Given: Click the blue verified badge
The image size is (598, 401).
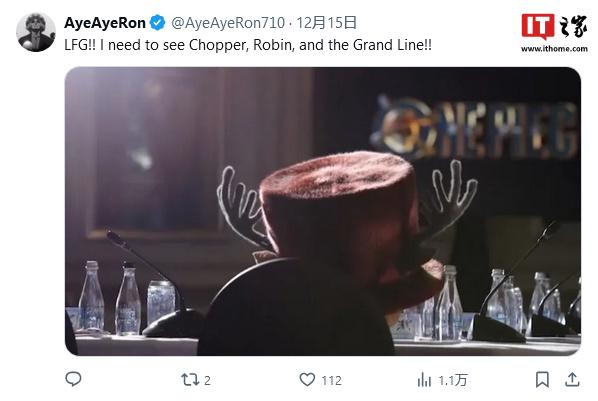Looking at the screenshot, I should (x=158, y=23).
